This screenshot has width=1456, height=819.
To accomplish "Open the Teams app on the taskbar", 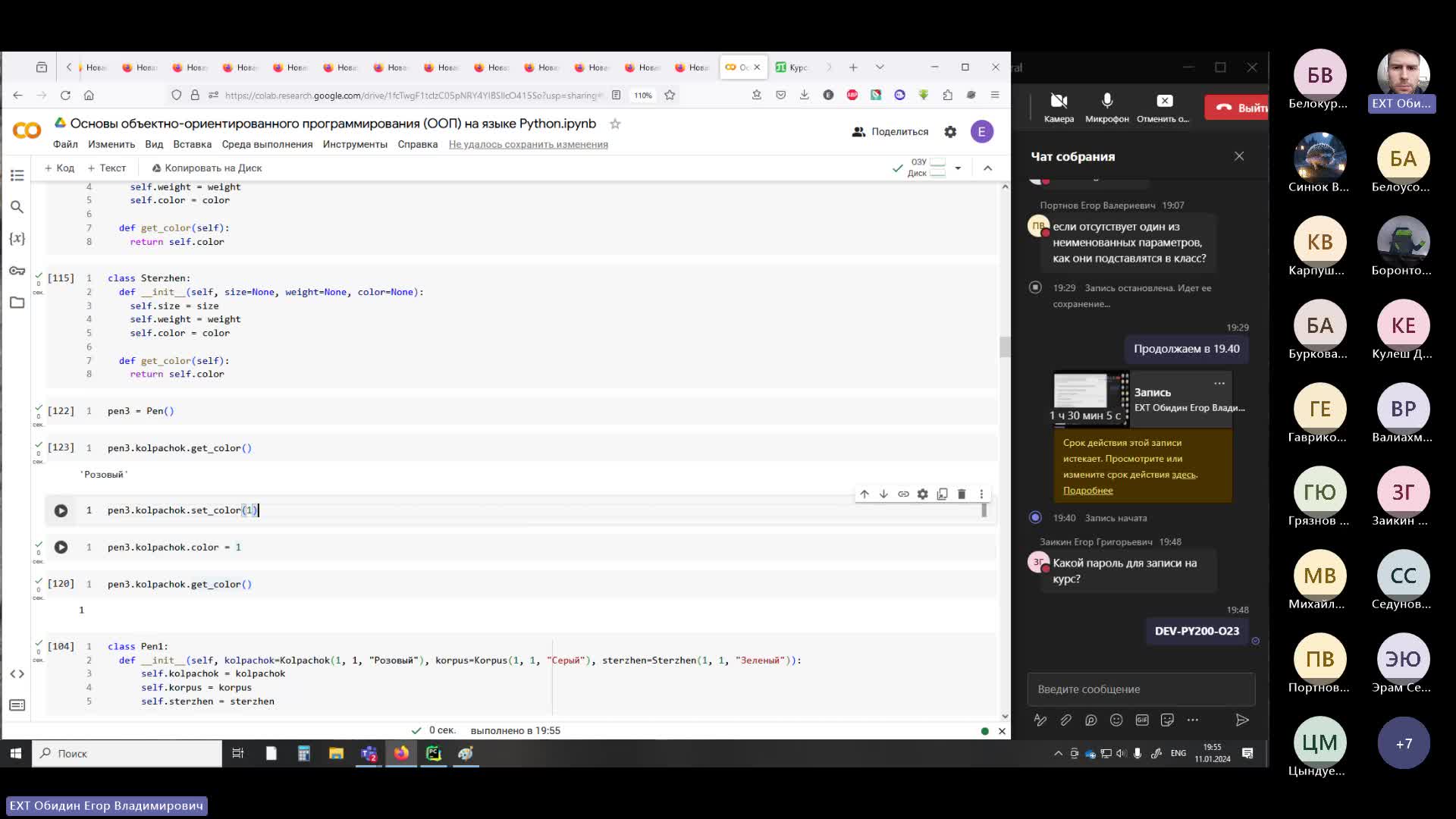I will 369,754.
